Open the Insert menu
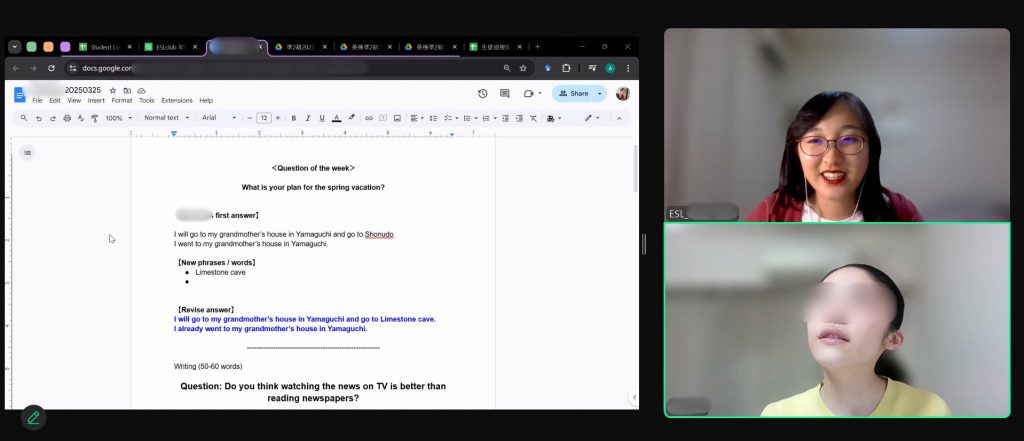This screenshot has height=441, width=1024. [96, 101]
